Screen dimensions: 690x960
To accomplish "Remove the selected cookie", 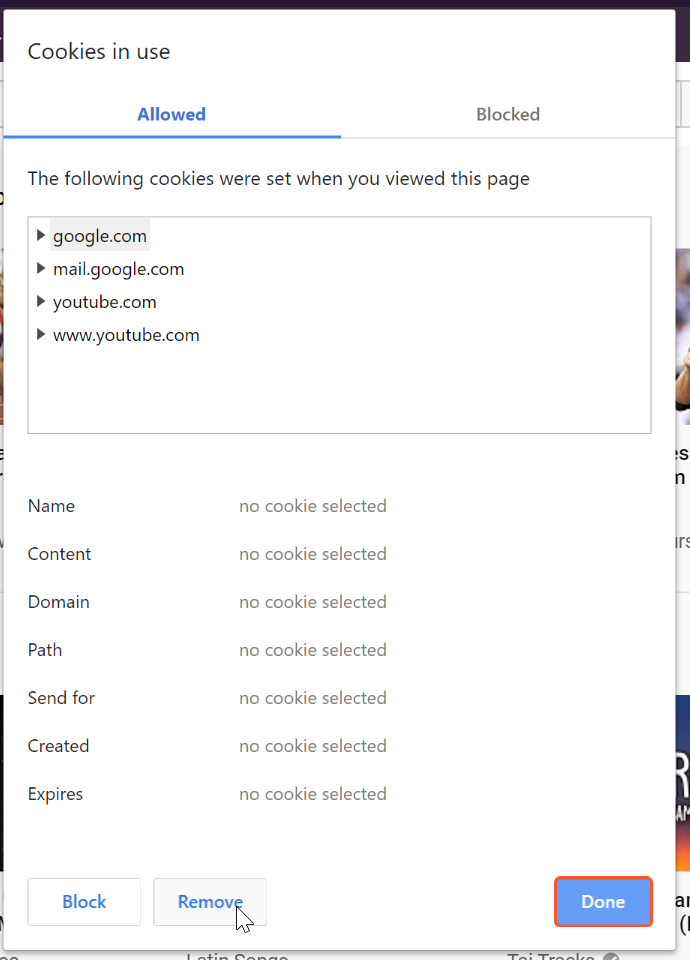I will tap(210, 902).
